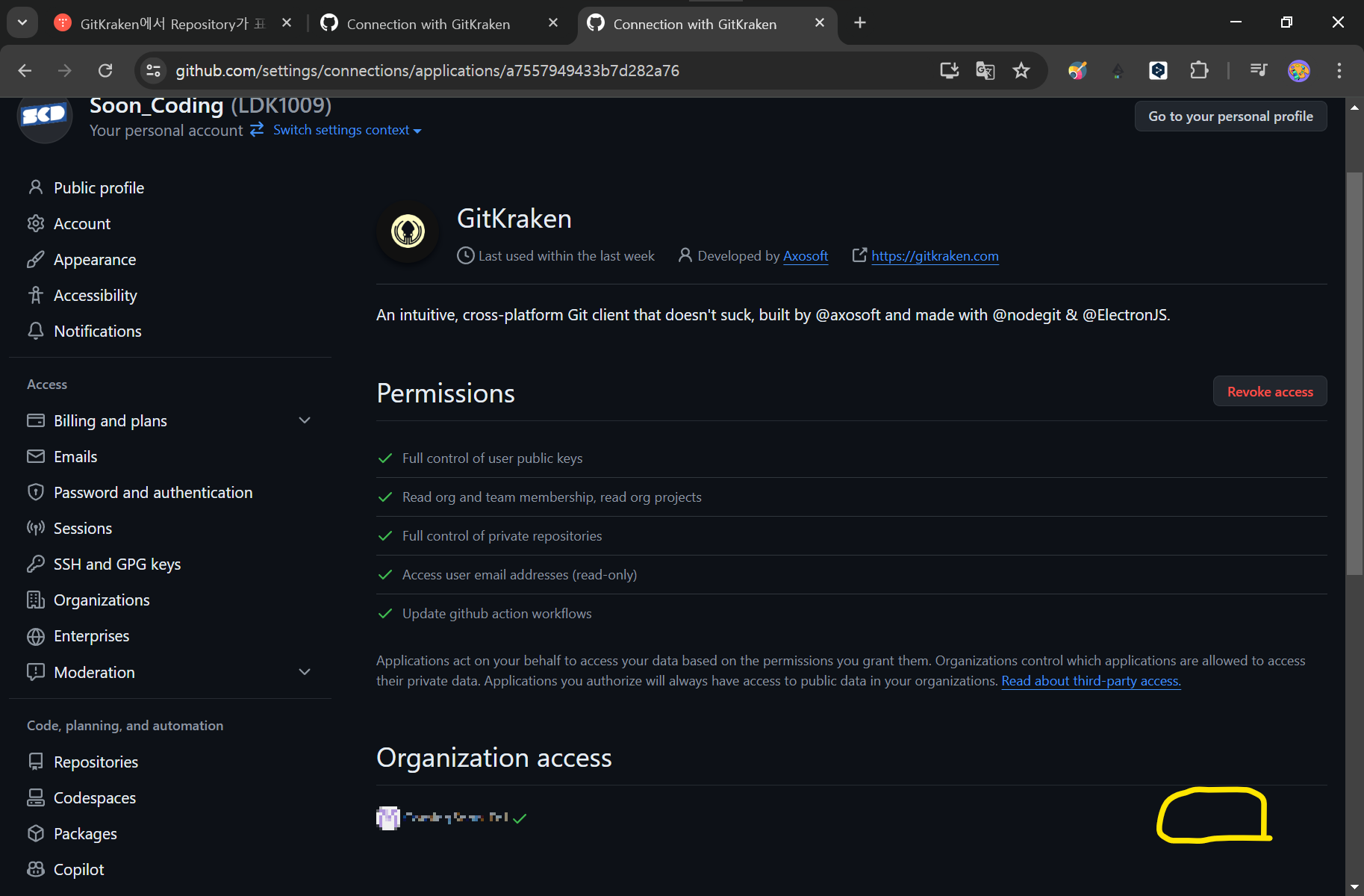Click the Copilot icon in sidebar
This screenshot has height=896, width=1364.
click(35, 869)
